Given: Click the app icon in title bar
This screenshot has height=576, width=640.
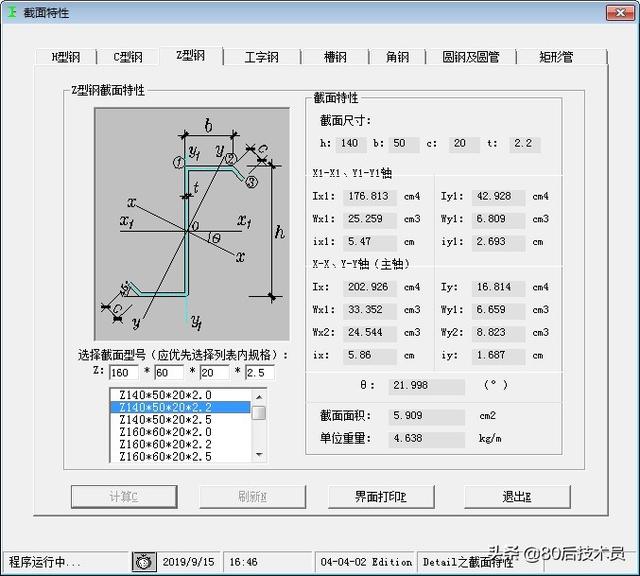Looking at the screenshot, I should (x=12, y=12).
